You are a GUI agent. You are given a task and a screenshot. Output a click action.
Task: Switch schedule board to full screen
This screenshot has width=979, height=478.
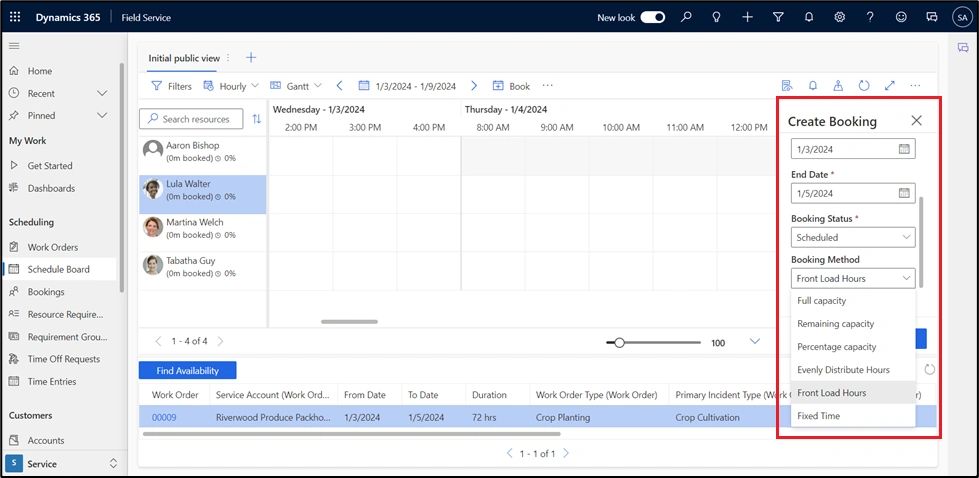click(890, 86)
